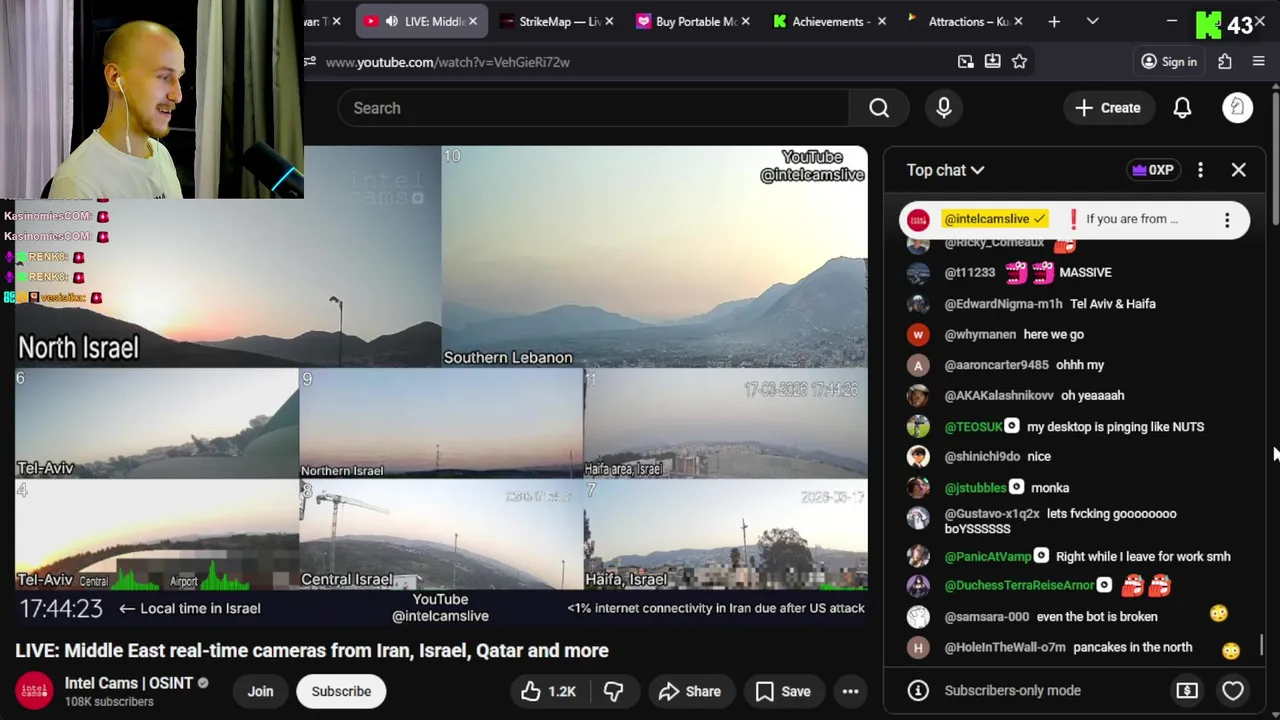This screenshot has height=720, width=1280.
Task: Click the North Israel camera feed
Action: (x=228, y=257)
